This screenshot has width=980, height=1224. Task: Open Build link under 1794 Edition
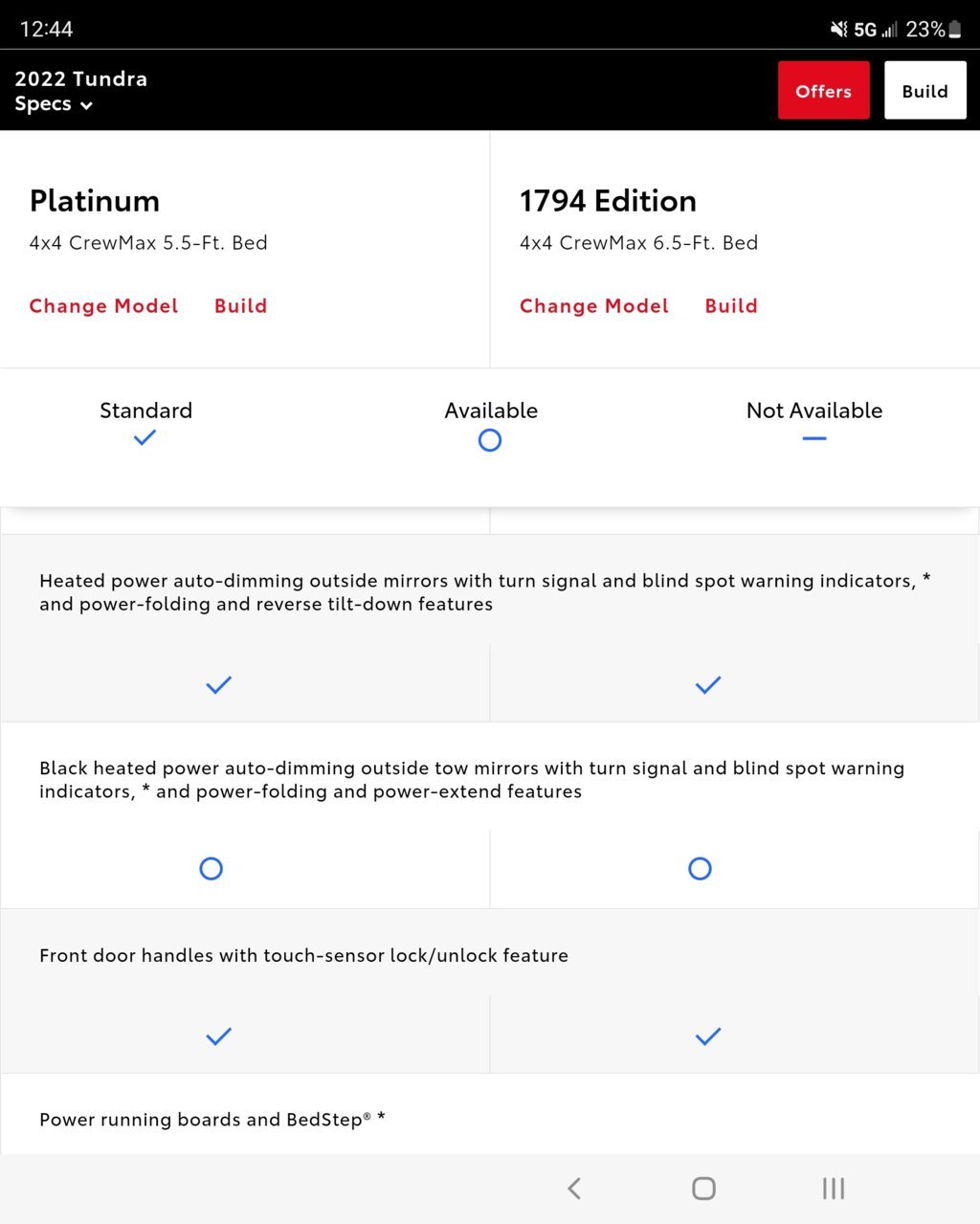point(731,306)
